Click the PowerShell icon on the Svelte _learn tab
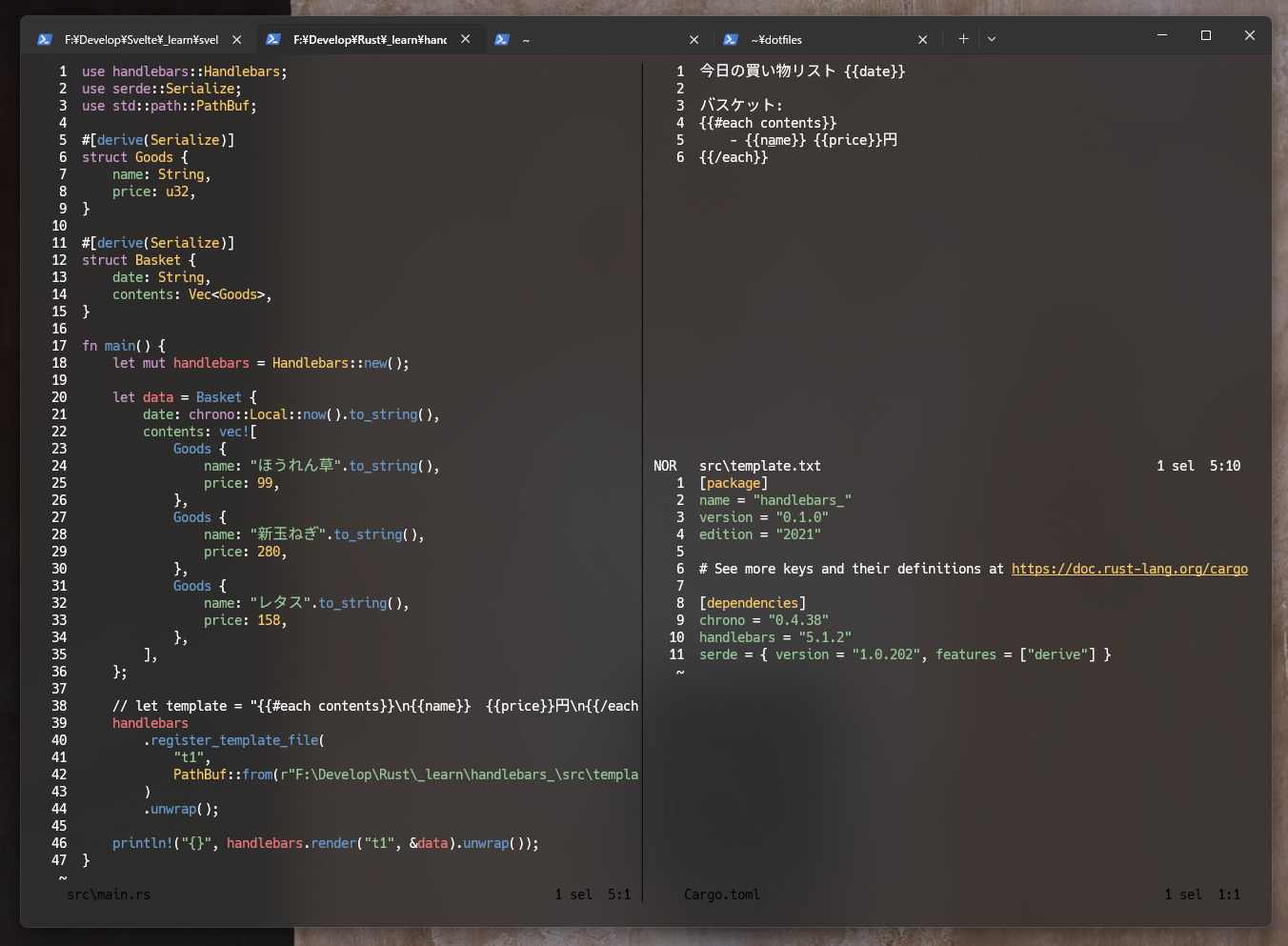 (x=45, y=39)
